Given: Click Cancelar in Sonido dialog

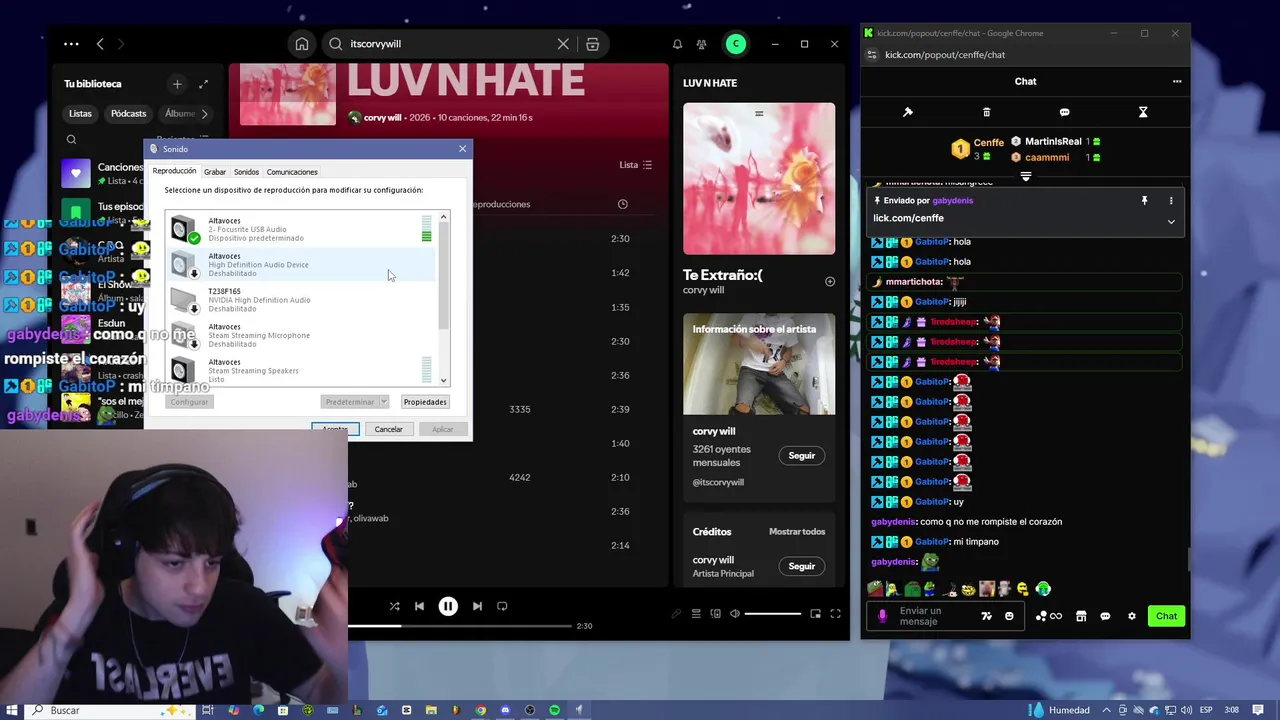Looking at the screenshot, I should click(x=388, y=429).
